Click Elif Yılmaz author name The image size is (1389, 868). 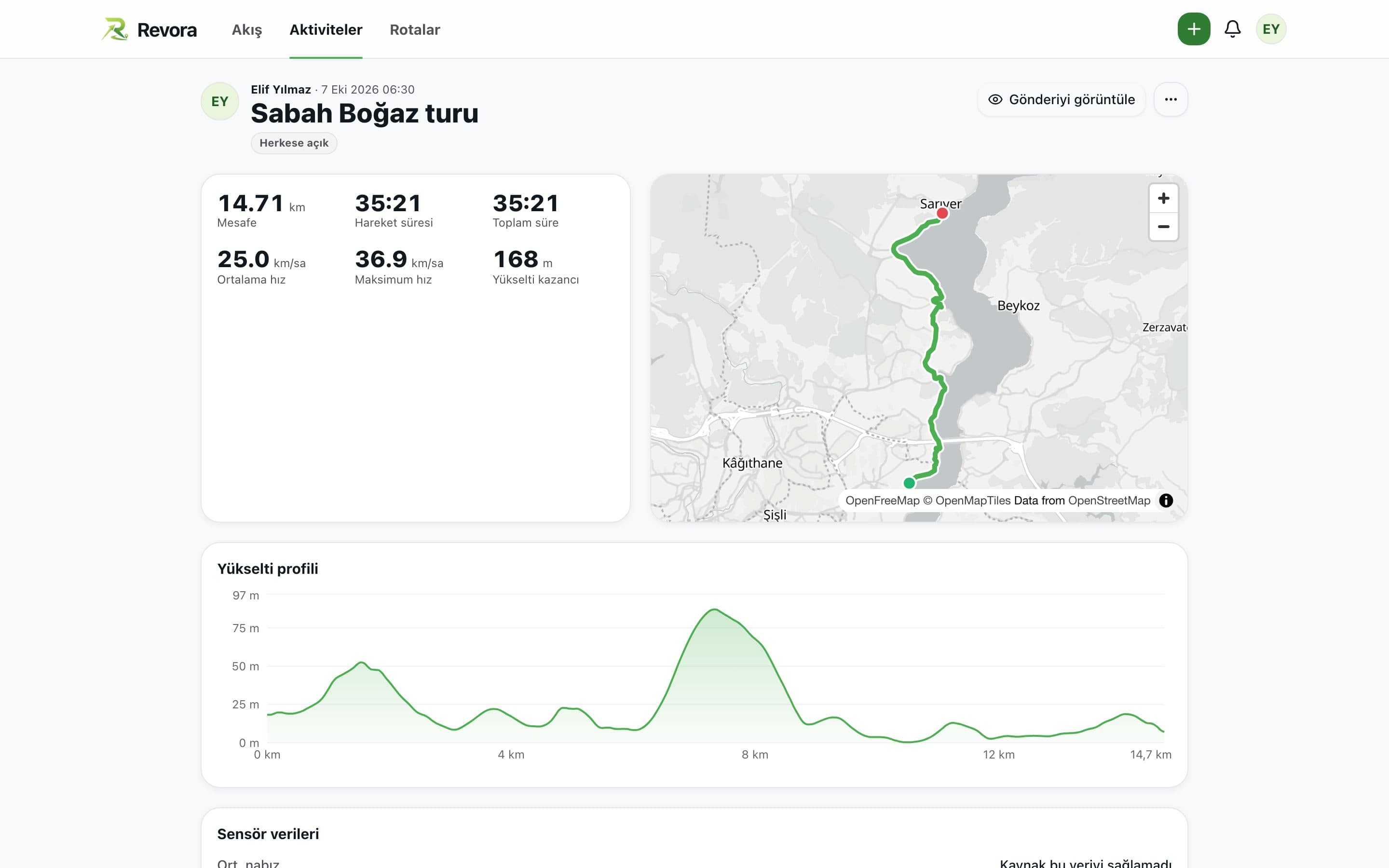coord(281,90)
